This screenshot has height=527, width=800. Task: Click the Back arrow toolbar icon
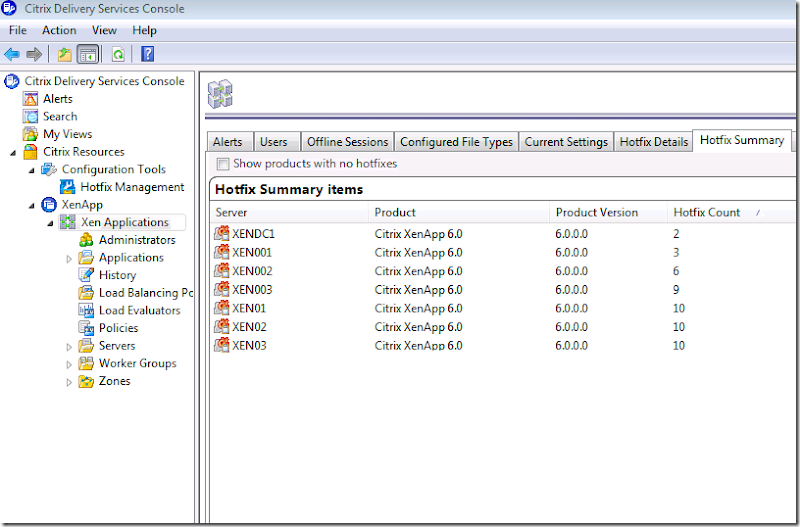coord(12,54)
